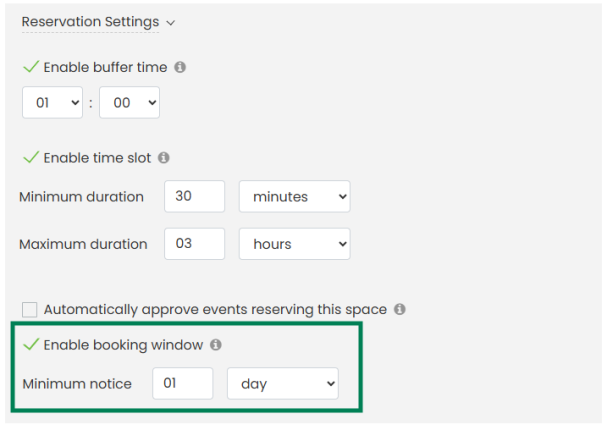Toggle the Enable booking window checkmark
Viewport: 607px width, 430px height.
pos(30,345)
